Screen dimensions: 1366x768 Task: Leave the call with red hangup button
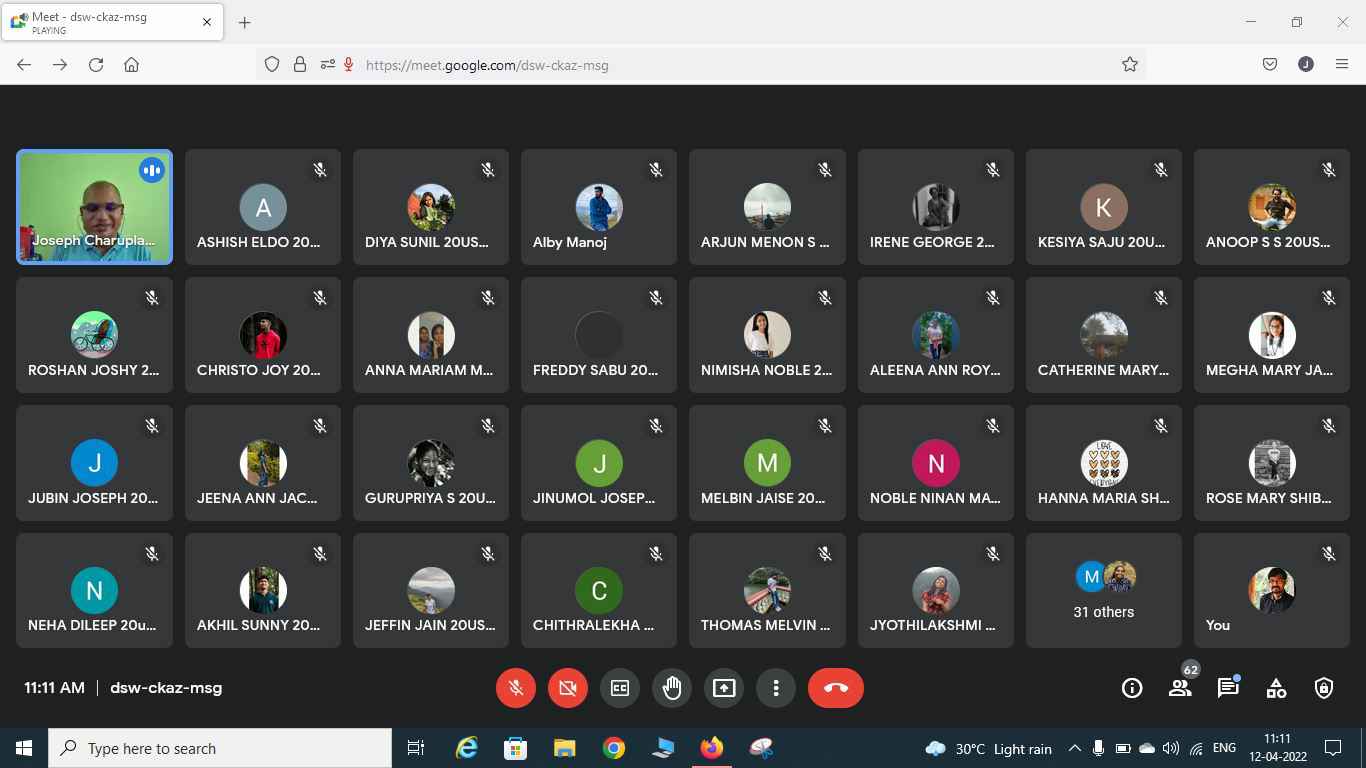coord(836,688)
